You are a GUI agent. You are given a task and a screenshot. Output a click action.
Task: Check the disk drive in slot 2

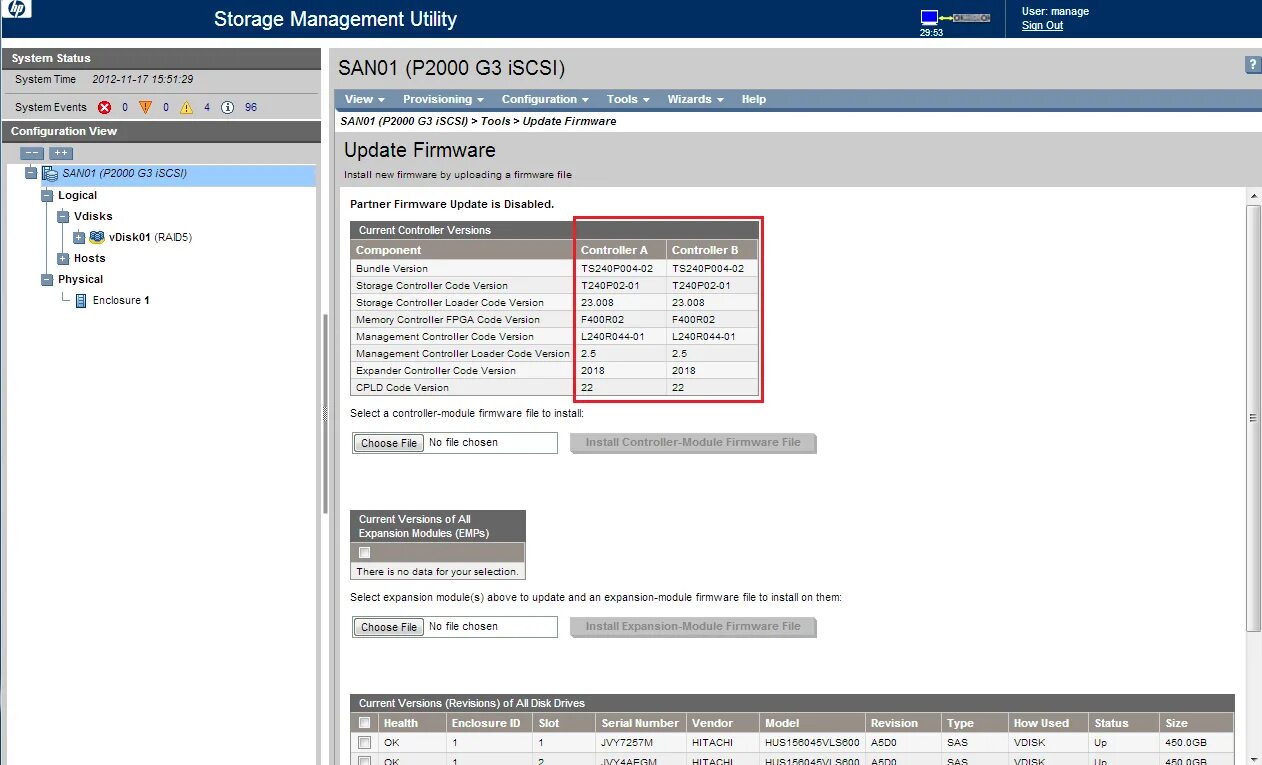(x=365, y=761)
